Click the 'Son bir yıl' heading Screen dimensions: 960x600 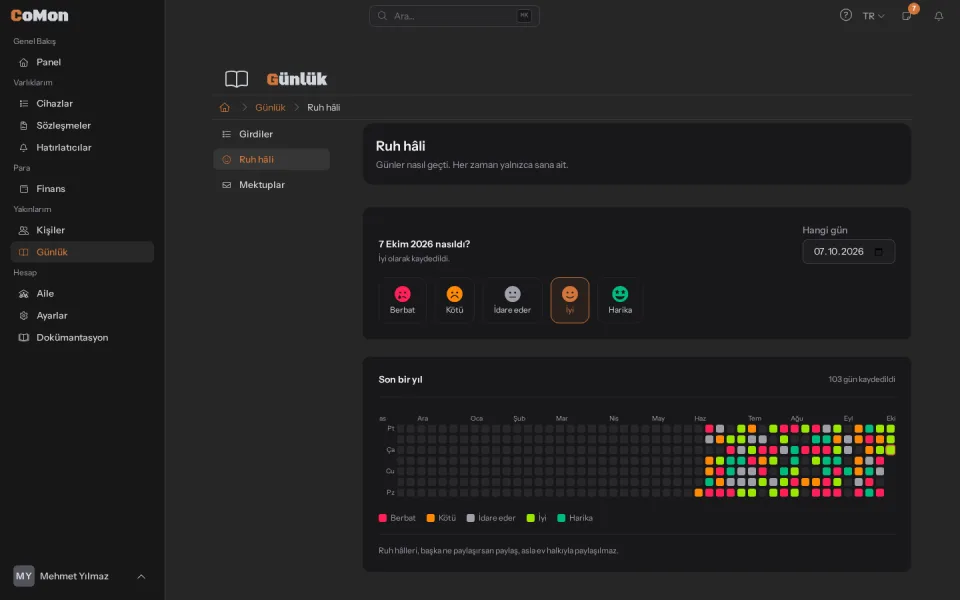[x=400, y=380]
